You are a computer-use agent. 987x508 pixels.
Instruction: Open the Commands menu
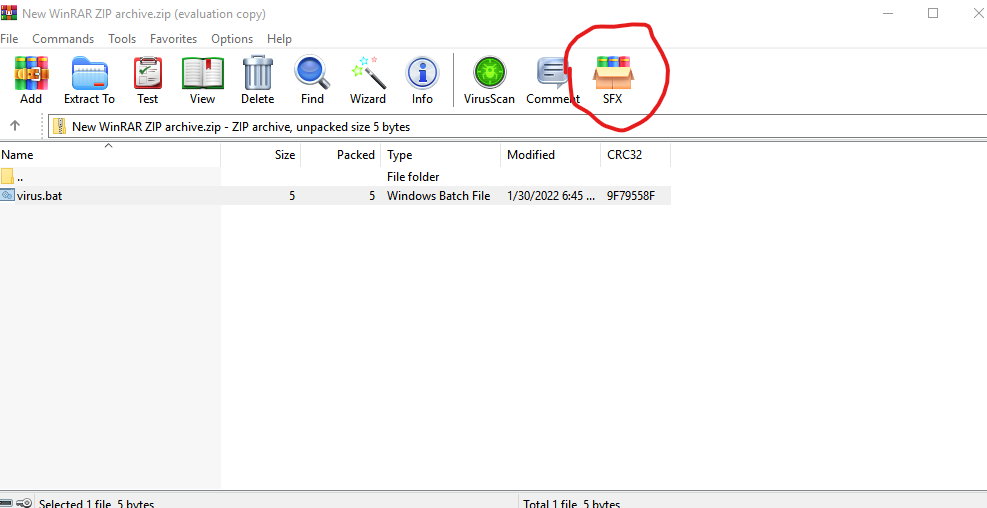coord(63,38)
